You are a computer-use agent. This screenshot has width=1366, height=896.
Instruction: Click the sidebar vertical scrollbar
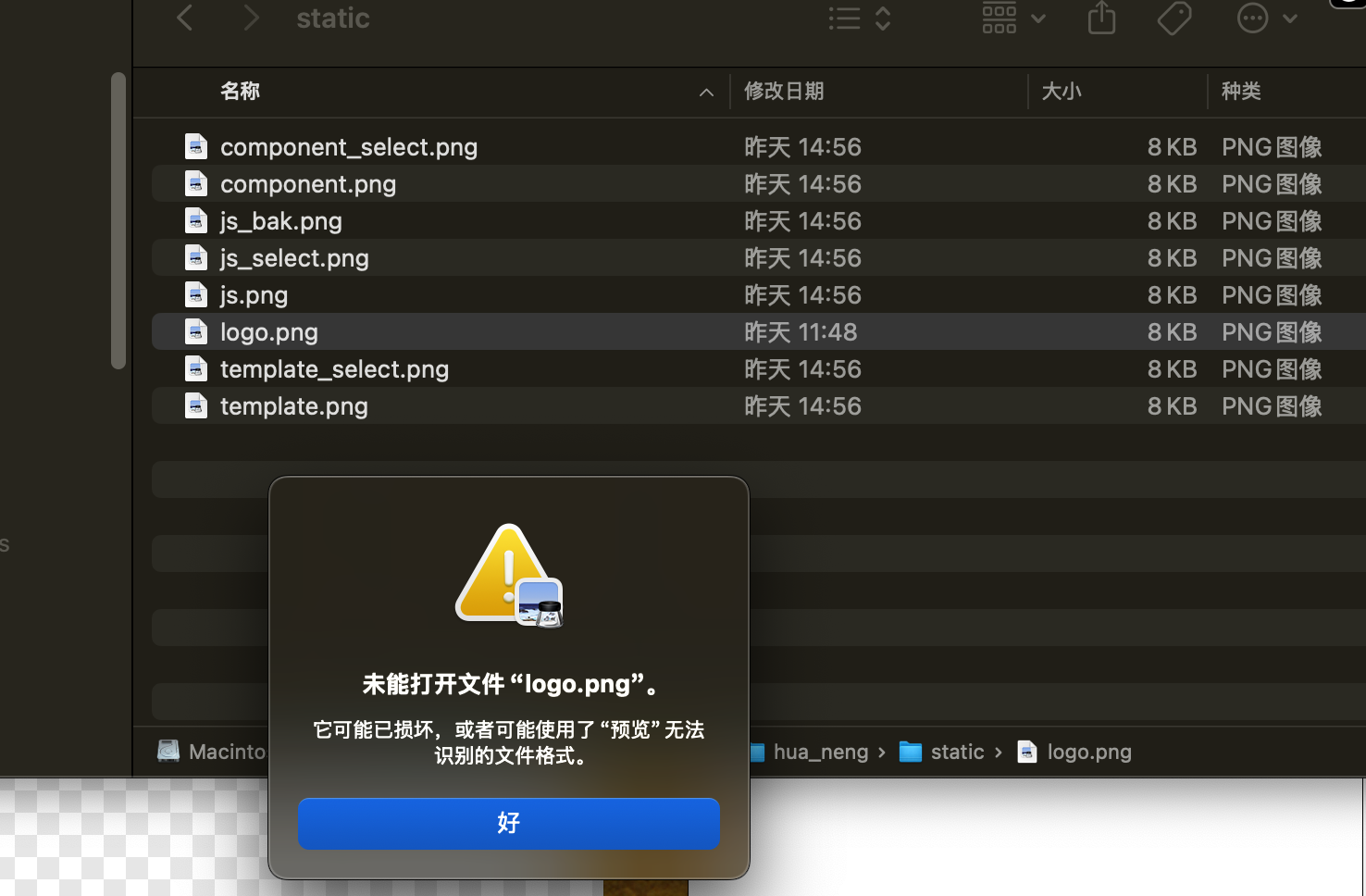(x=118, y=220)
